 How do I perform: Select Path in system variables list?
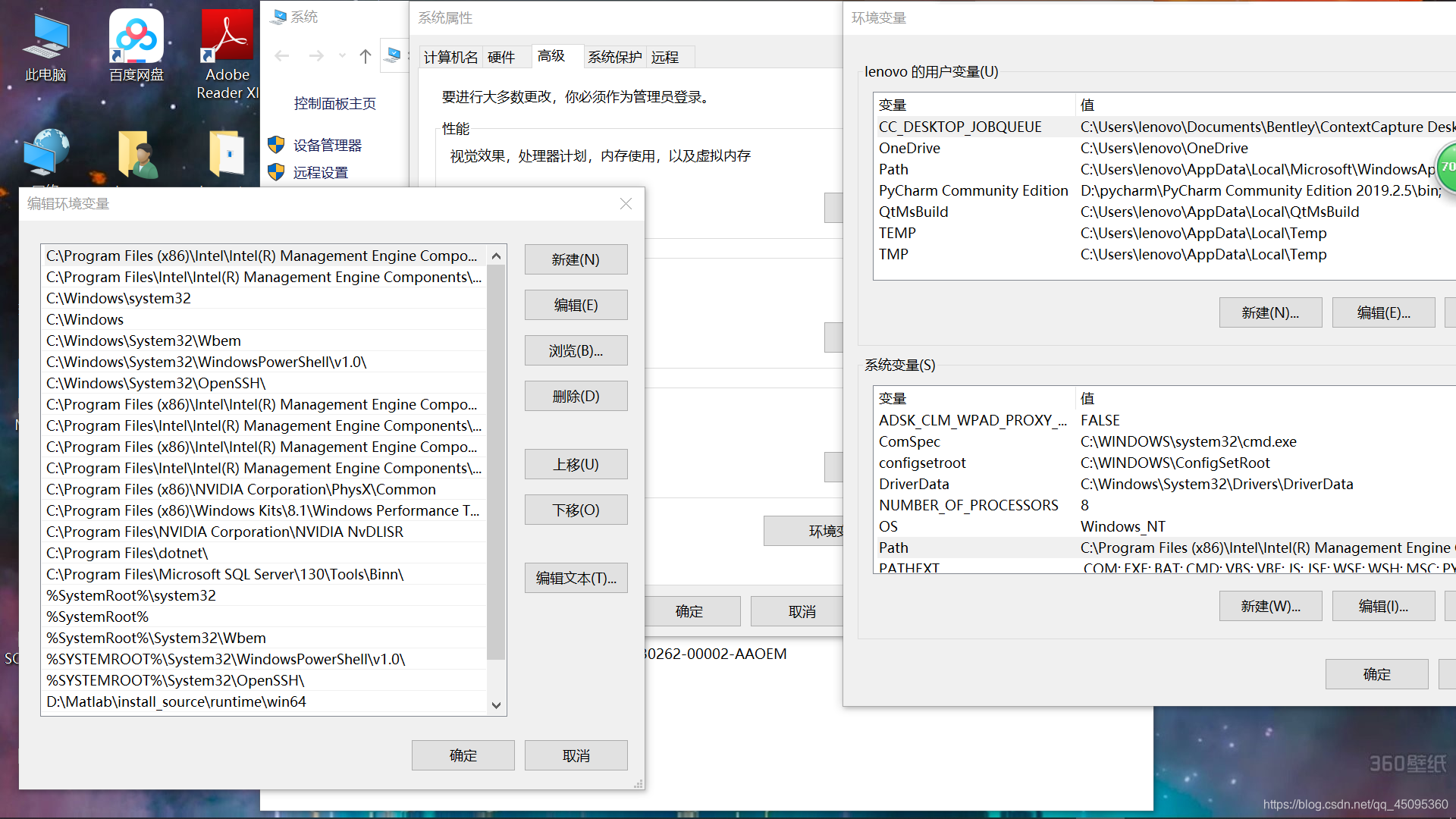click(x=1165, y=548)
